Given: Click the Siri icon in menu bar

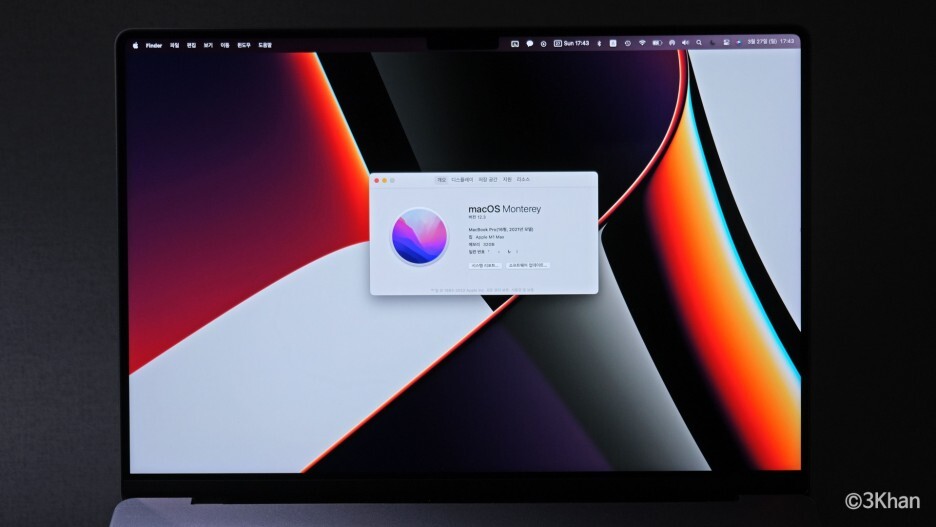Looking at the screenshot, I should [x=739, y=42].
